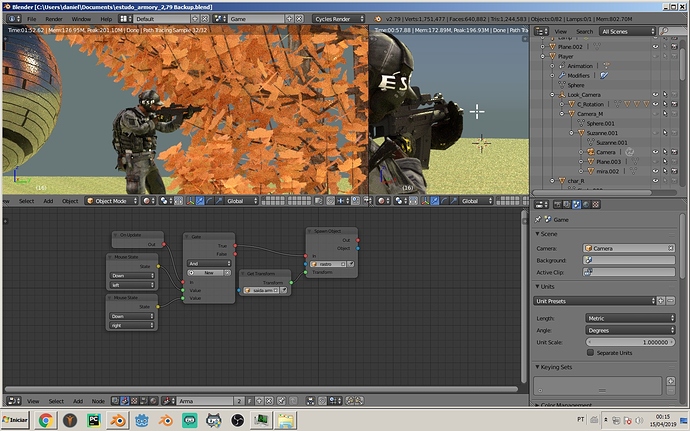The image size is (690, 431).
Task: Click the node editor Node menu
Action: [98, 401]
